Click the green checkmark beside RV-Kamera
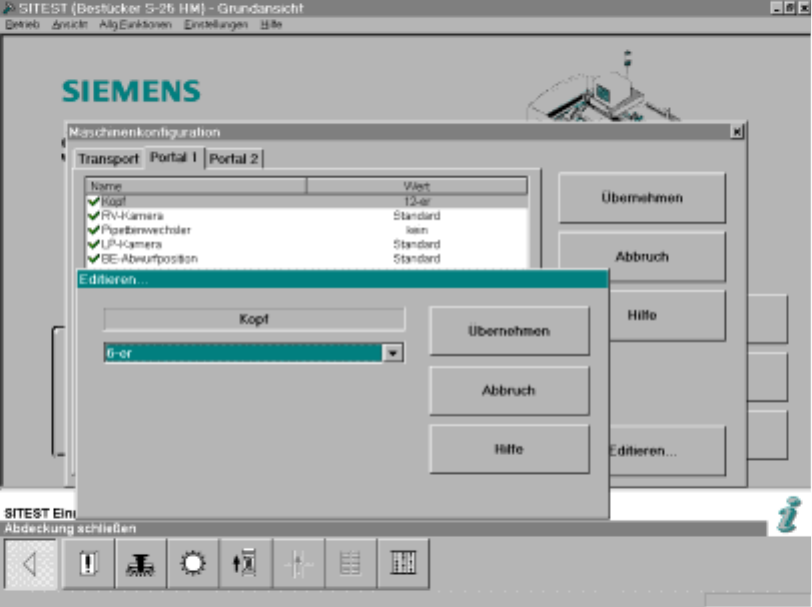812x607 pixels. pyautogui.click(x=94, y=215)
